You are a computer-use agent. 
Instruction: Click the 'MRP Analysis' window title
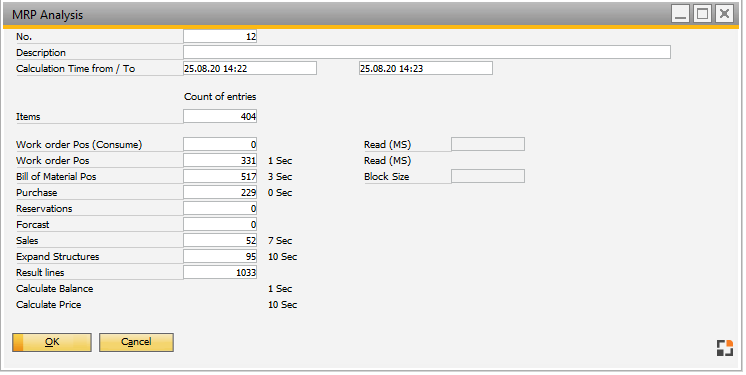click(48, 15)
